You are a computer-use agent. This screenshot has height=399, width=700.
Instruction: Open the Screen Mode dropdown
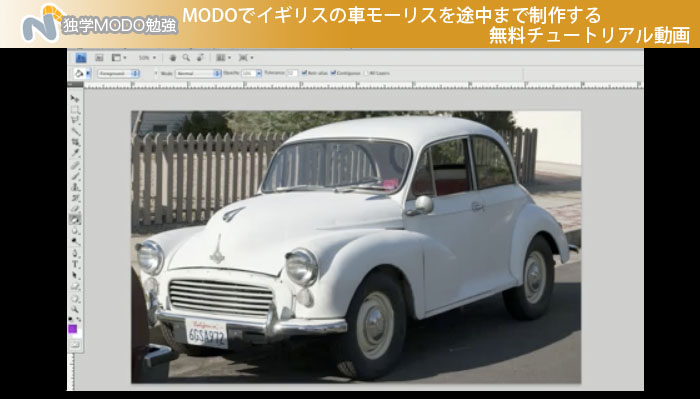(246, 58)
